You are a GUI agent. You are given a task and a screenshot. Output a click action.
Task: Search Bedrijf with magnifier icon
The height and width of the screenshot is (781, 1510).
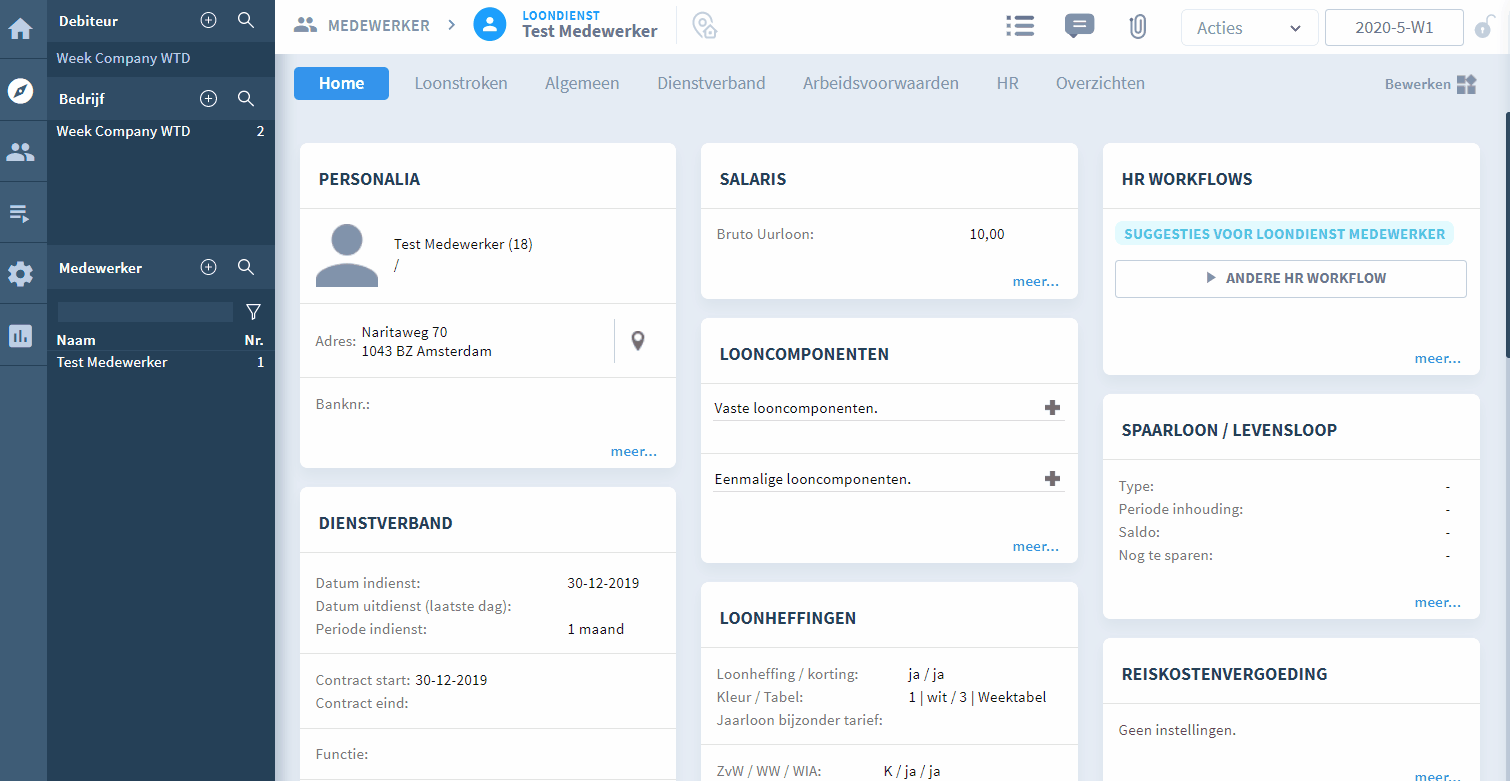pos(246,98)
